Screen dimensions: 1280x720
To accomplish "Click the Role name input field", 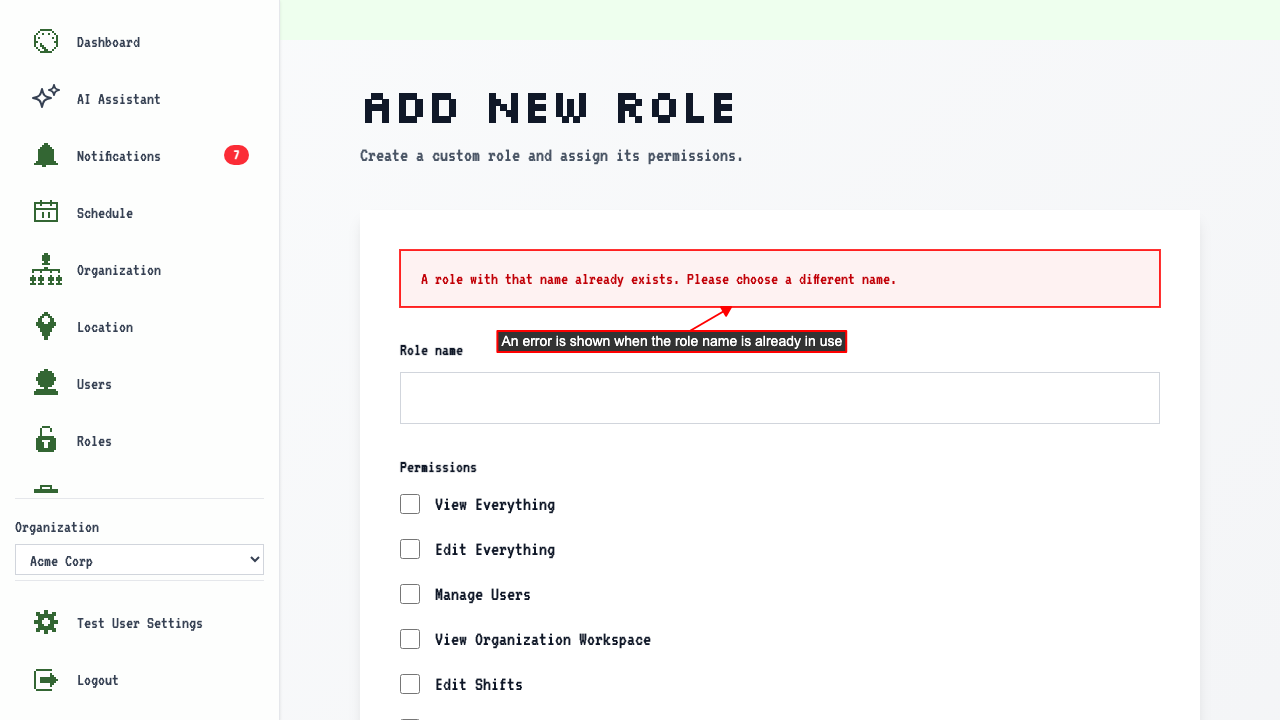I will [780, 398].
